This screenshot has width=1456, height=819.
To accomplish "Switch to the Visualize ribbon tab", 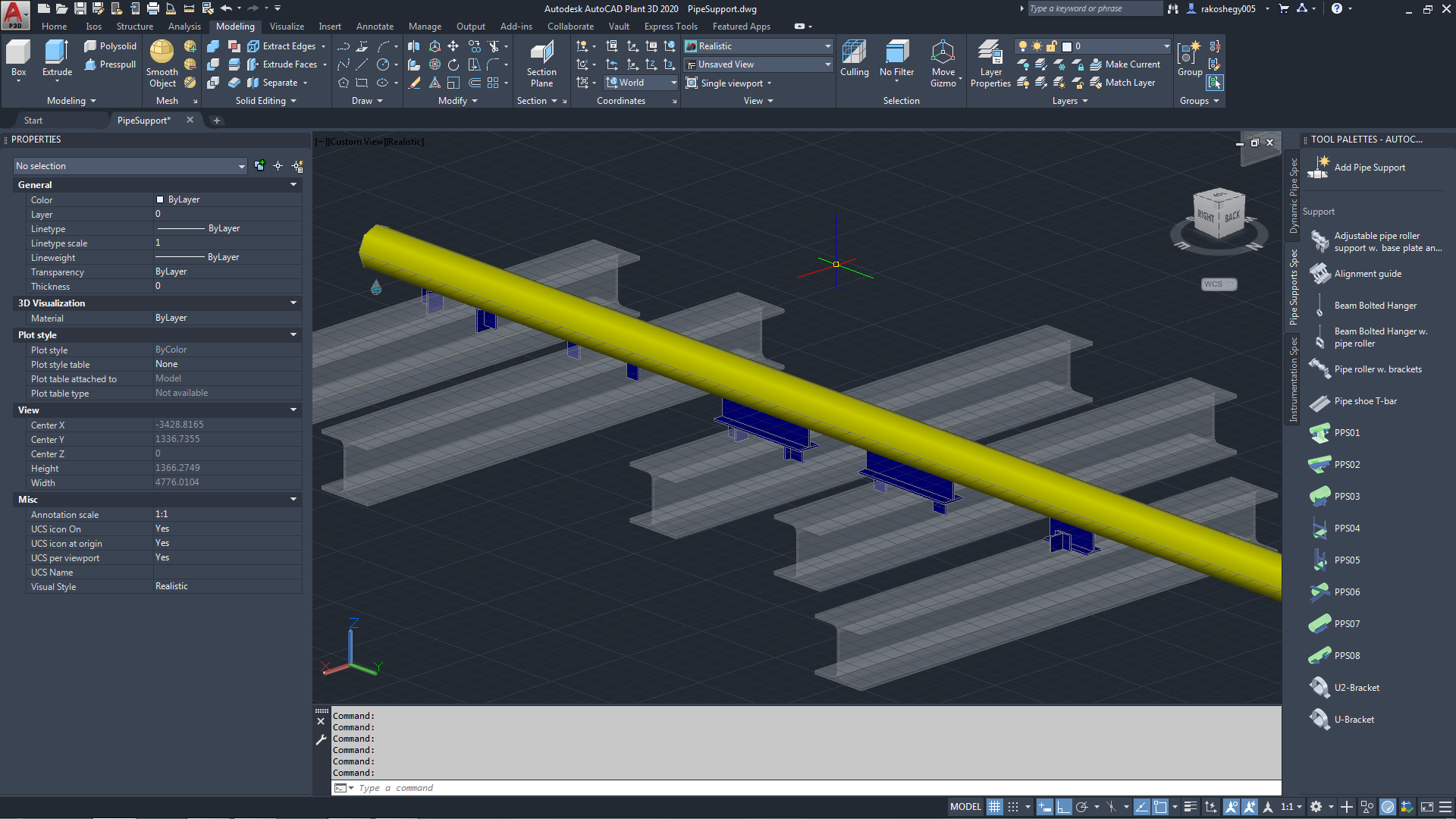I will click(x=287, y=27).
